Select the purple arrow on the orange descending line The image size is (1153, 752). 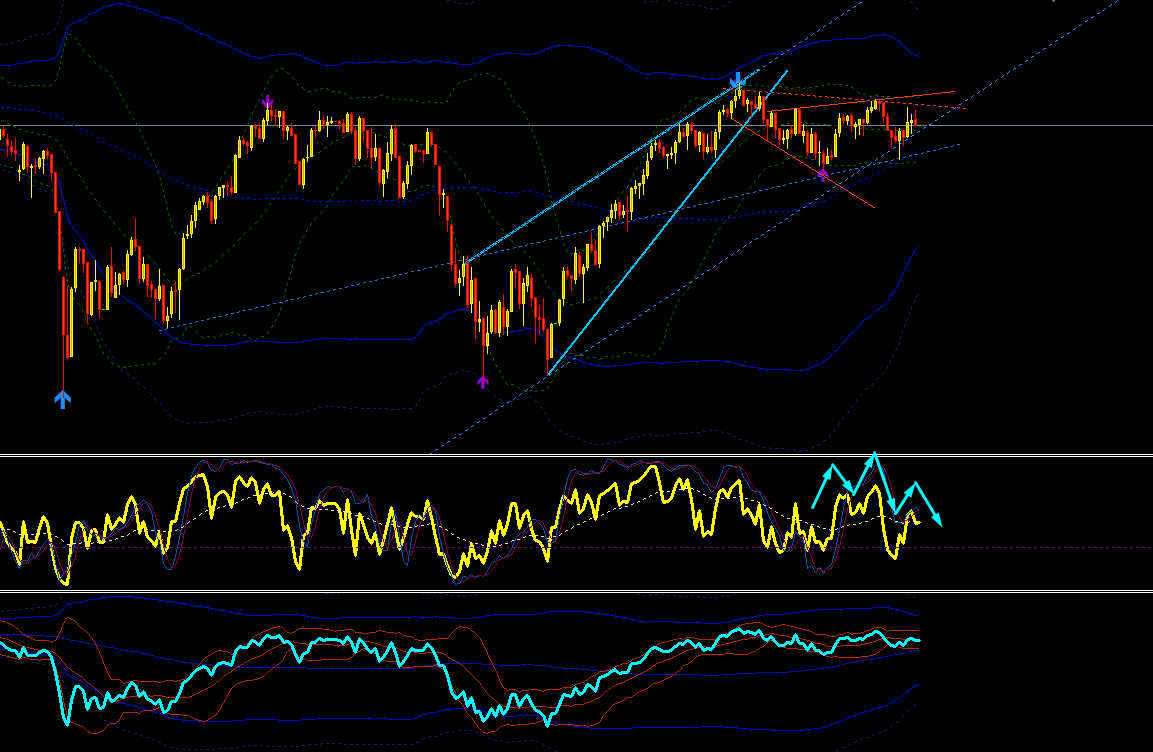[x=822, y=174]
